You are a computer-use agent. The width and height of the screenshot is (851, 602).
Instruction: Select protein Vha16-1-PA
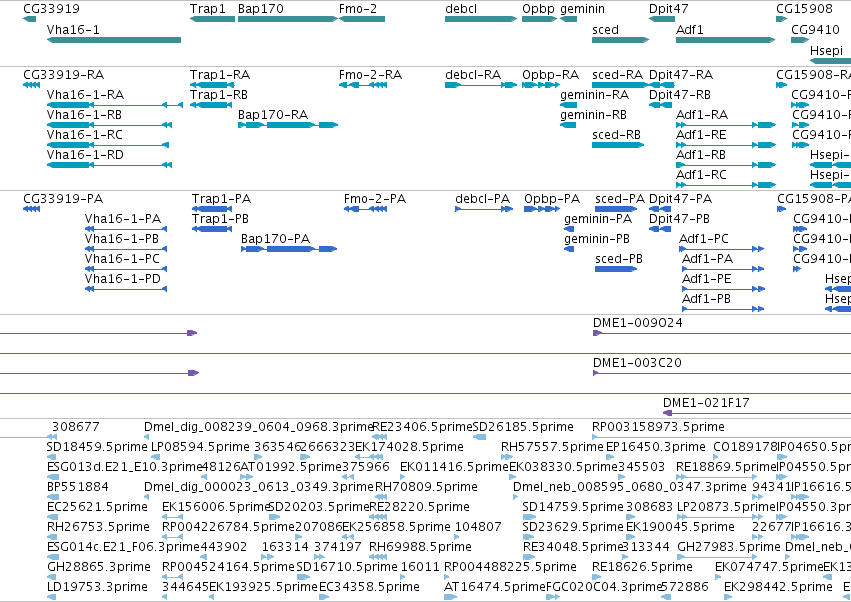coord(126,229)
